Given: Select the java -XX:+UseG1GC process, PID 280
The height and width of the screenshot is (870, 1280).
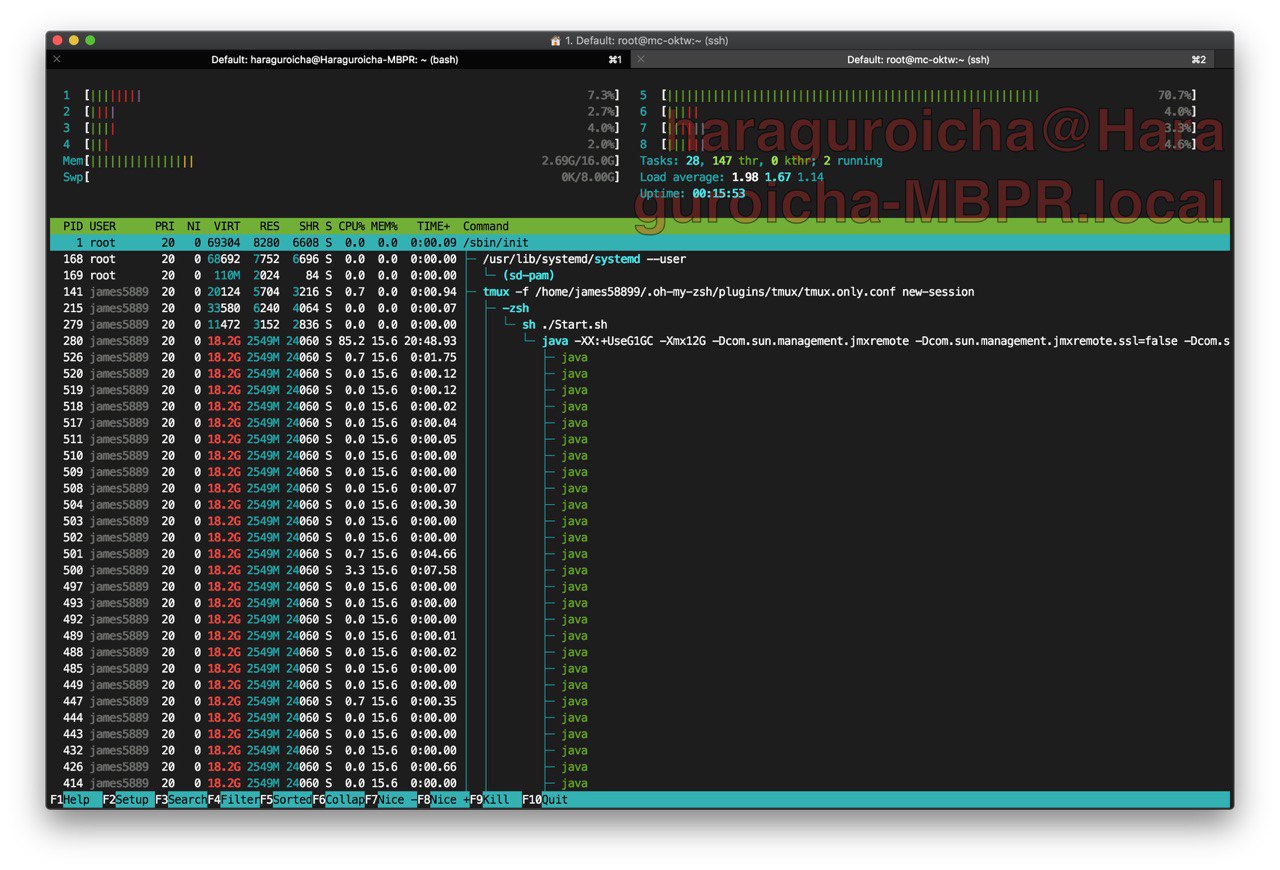Looking at the screenshot, I should click(x=640, y=341).
